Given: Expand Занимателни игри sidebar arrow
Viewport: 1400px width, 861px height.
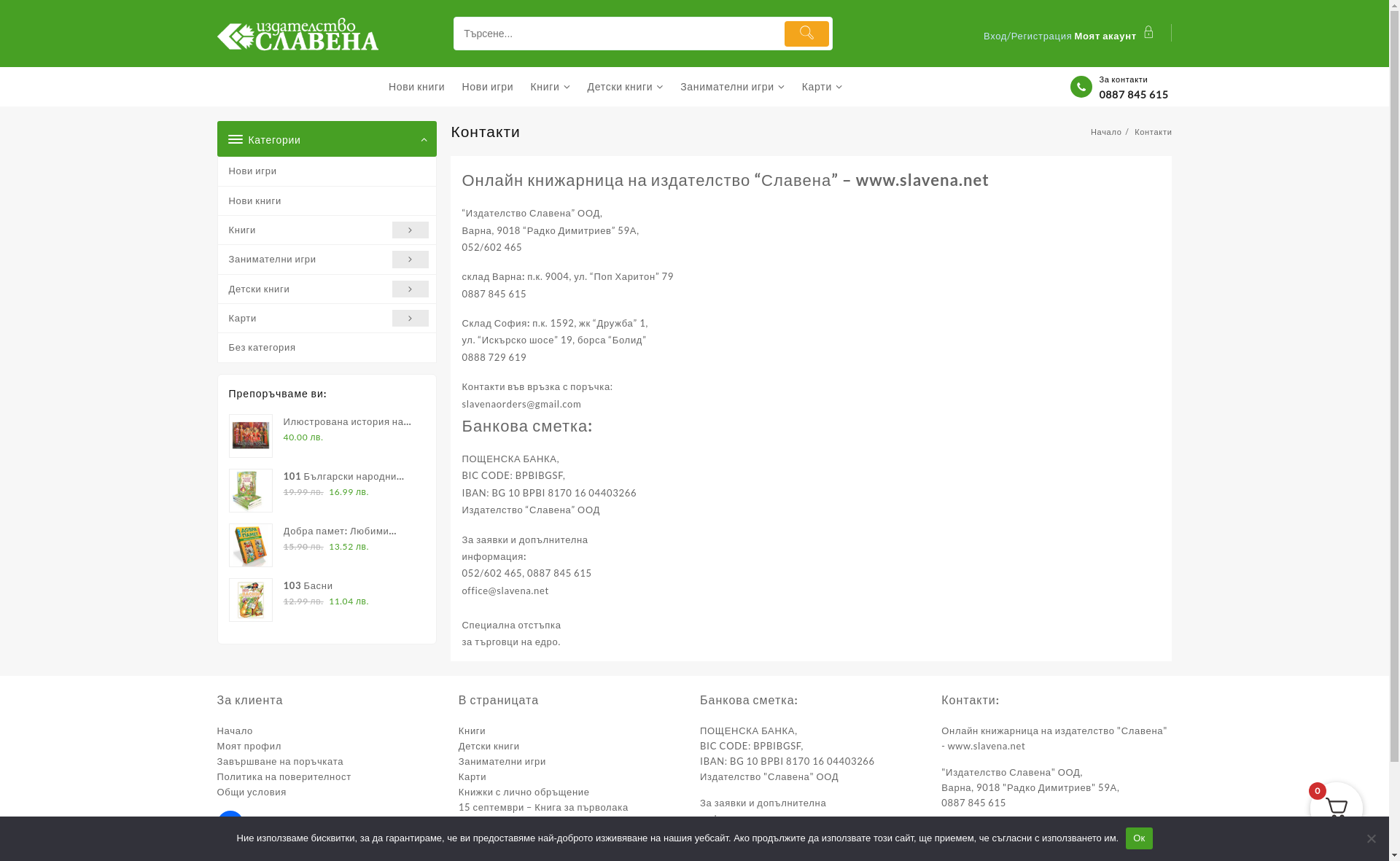Looking at the screenshot, I should 410,260.
